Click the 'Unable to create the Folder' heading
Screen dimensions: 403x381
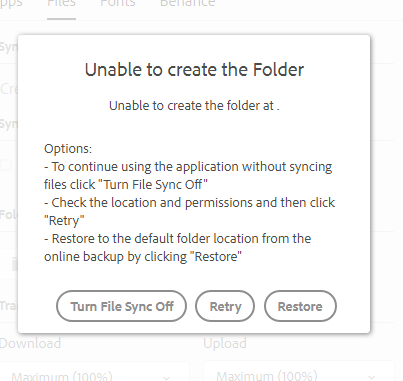(x=194, y=70)
